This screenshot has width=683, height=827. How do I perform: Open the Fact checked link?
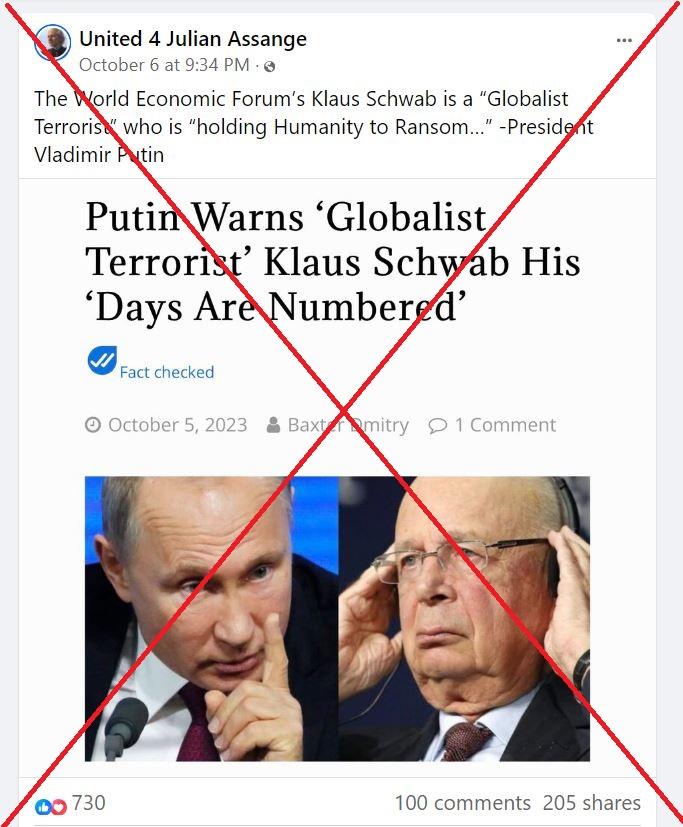click(x=167, y=372)
